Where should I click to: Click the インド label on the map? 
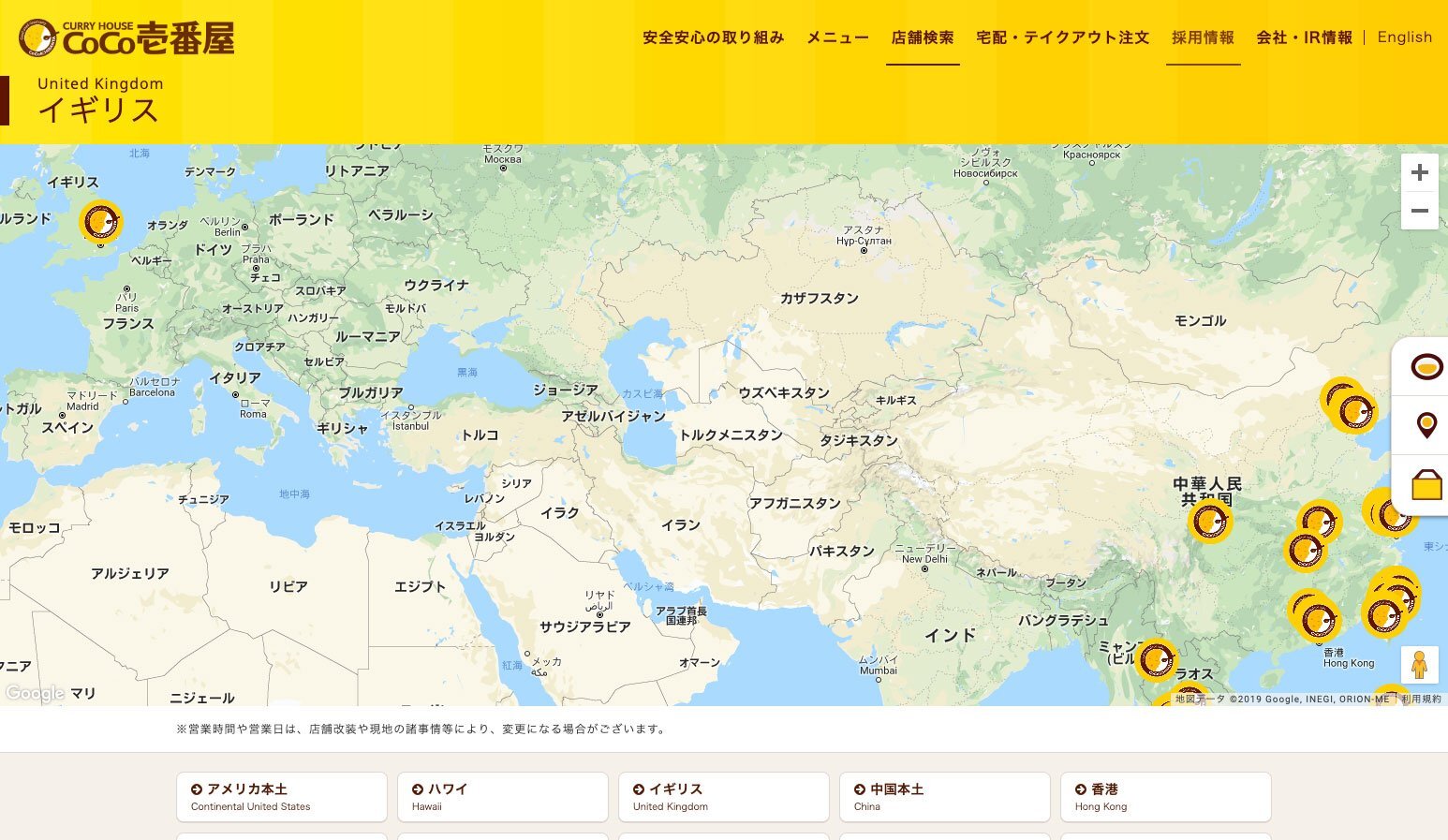tap(951, 635)
